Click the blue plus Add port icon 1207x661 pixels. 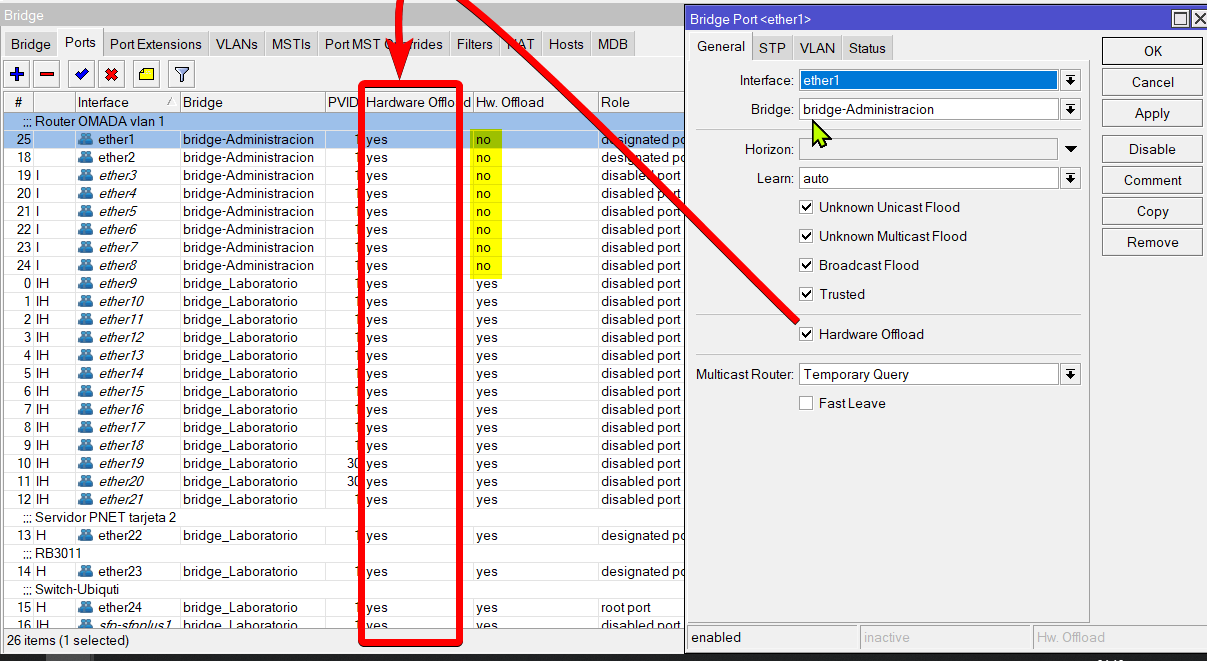pos(17,74)
